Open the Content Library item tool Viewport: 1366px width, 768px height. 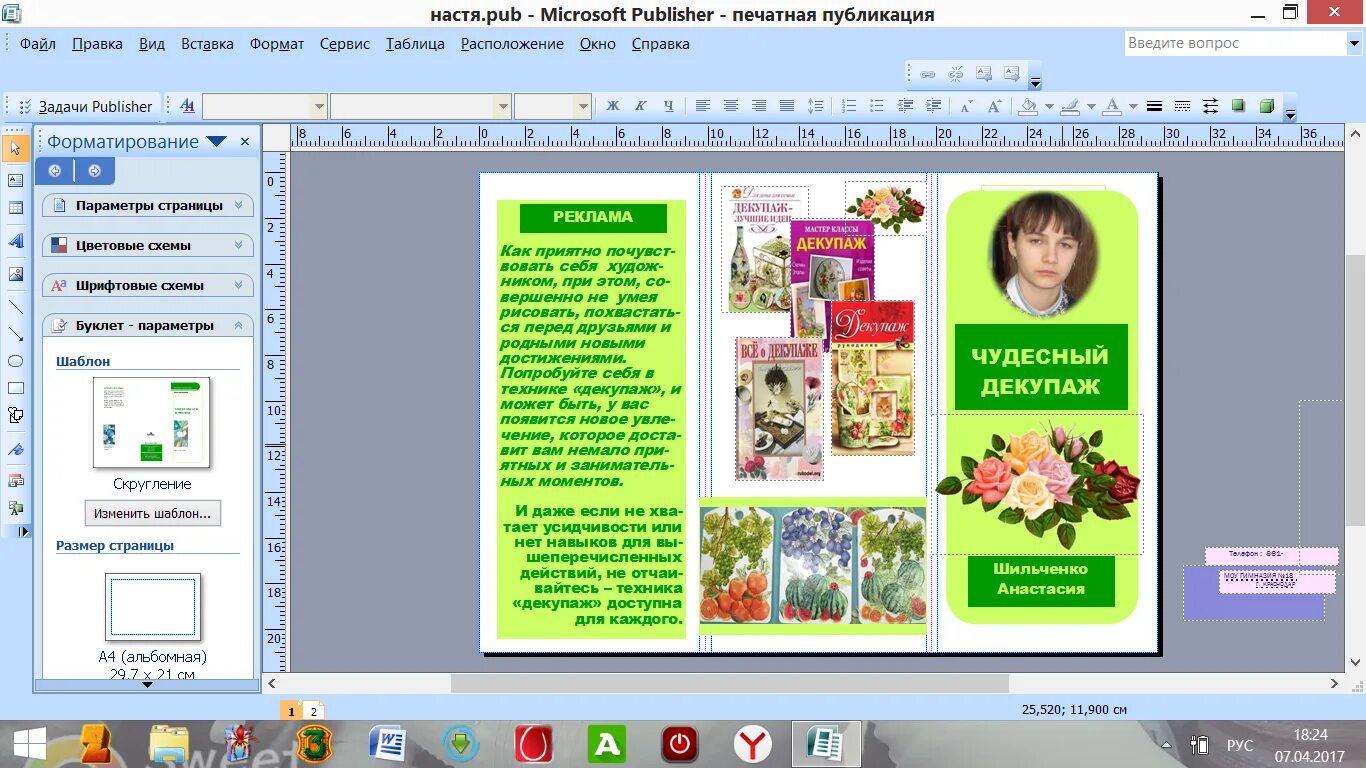[x=15, y=508]
